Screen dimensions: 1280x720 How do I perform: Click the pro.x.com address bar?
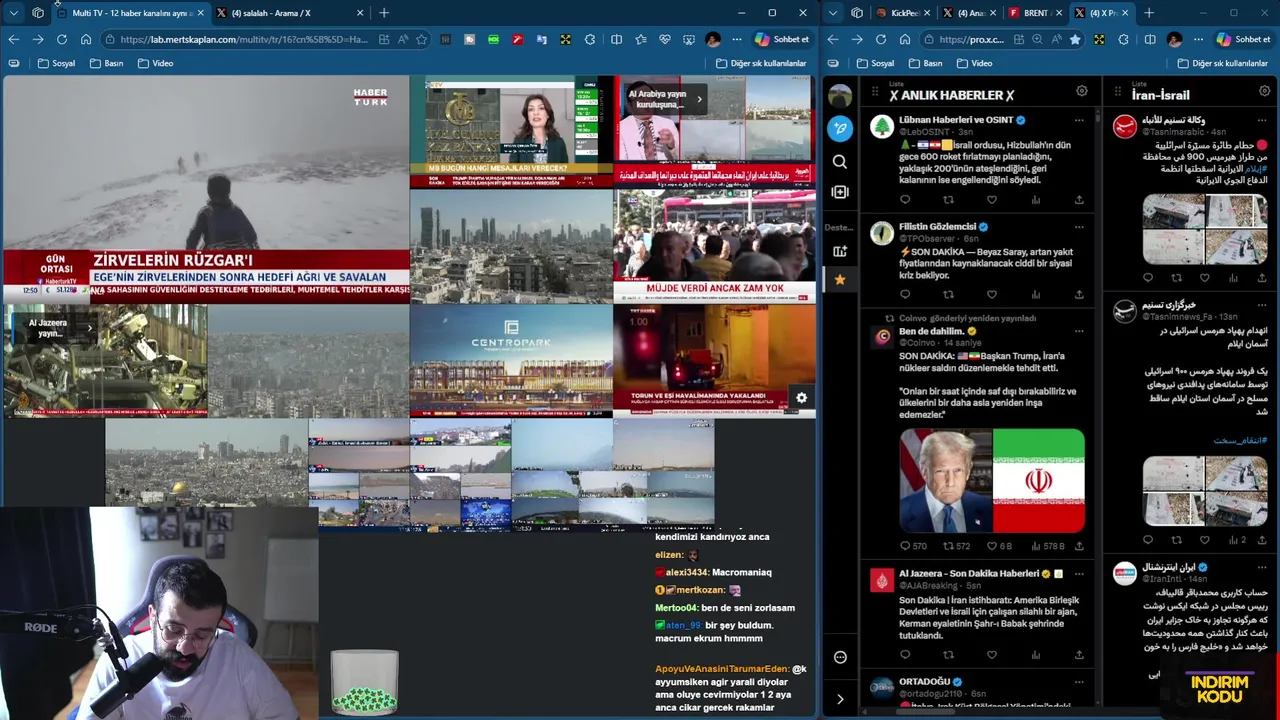pos(971,40)
